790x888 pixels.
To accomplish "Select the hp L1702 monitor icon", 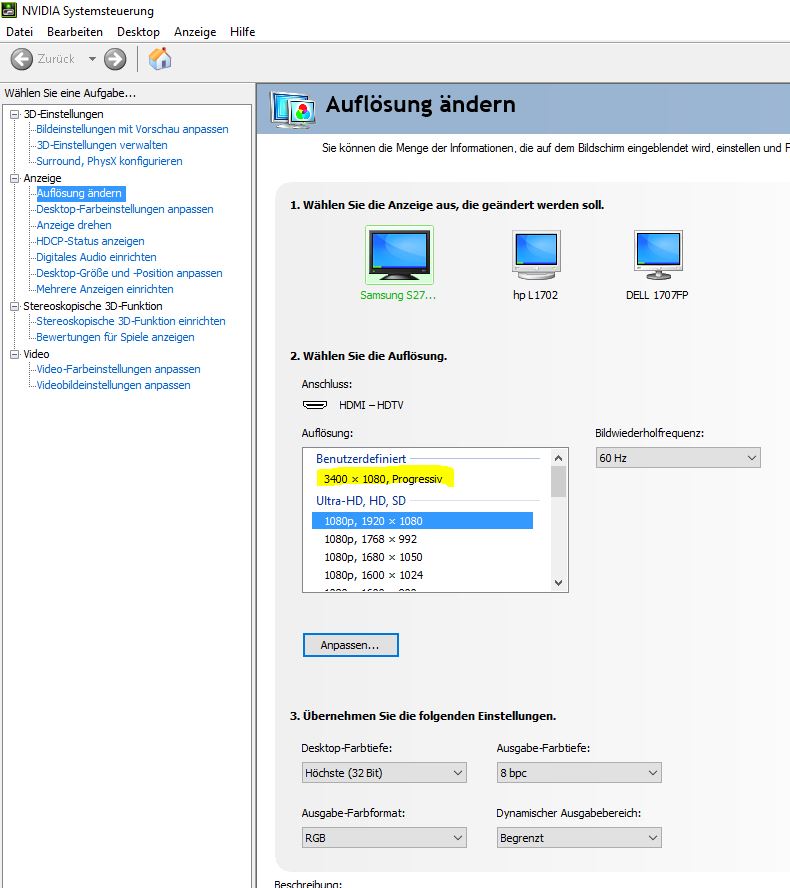I will point(536,255).
